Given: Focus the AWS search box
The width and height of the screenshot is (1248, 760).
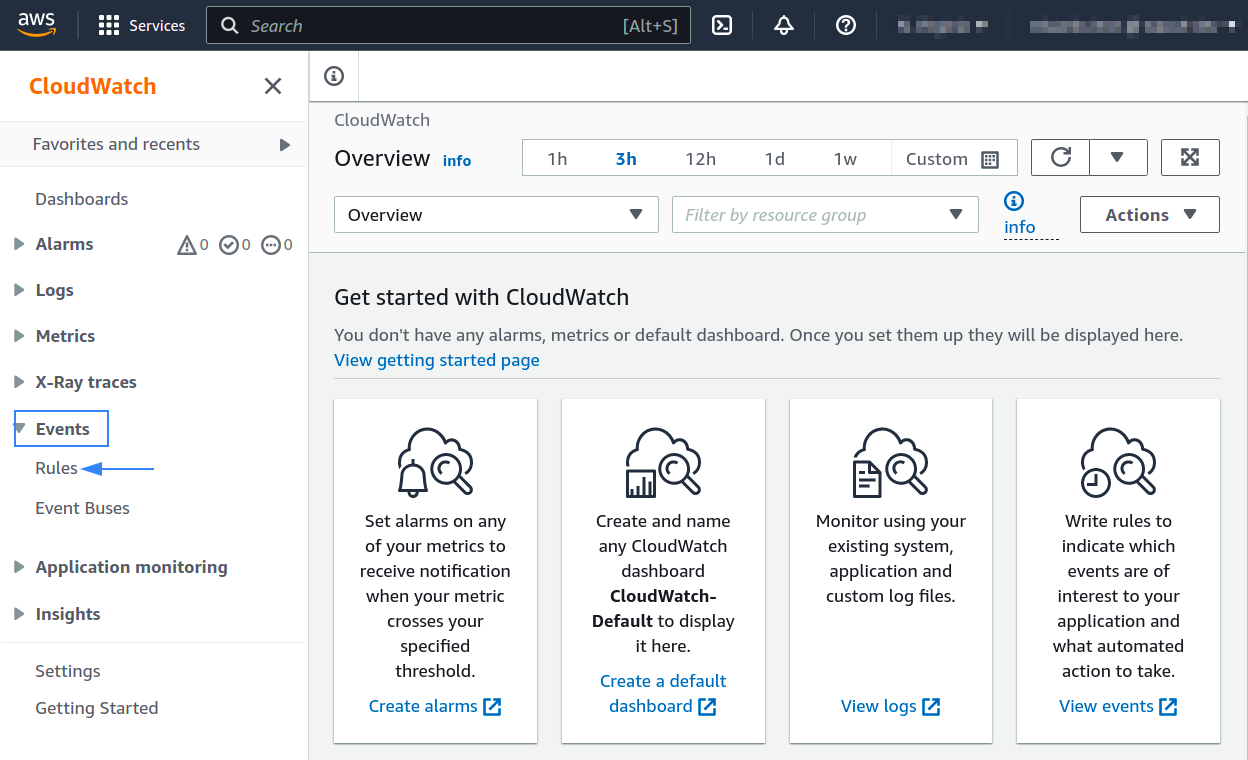Looking at the screenshot, I should point(449,26).
